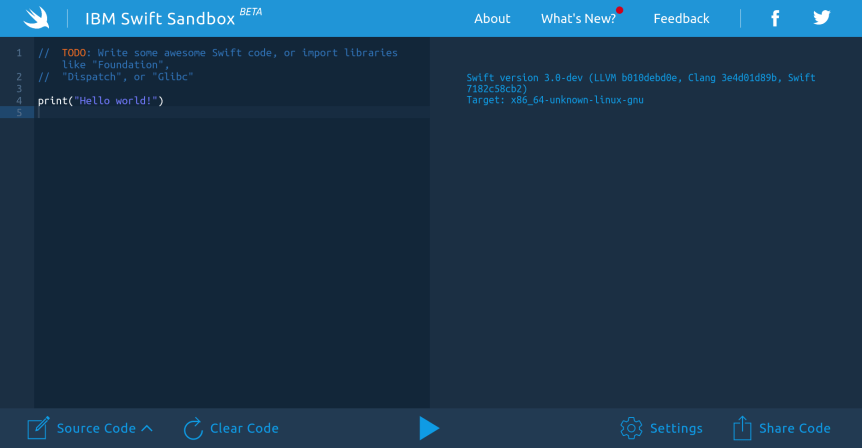Click line number 2 in the gutter
Screen dimensions: 862x448
[x=19, y=77]
